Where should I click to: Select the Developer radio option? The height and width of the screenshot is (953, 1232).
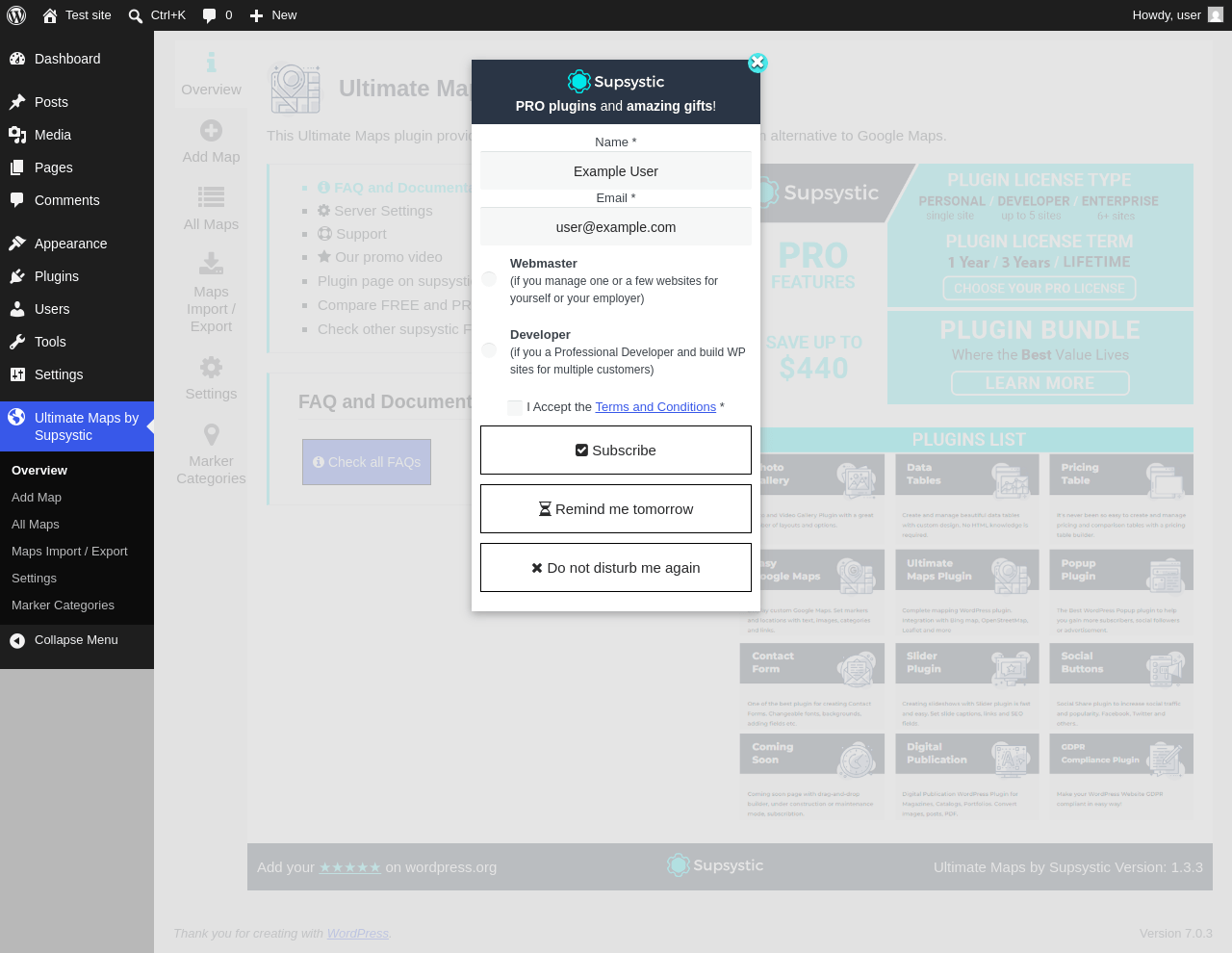point(489,350)
